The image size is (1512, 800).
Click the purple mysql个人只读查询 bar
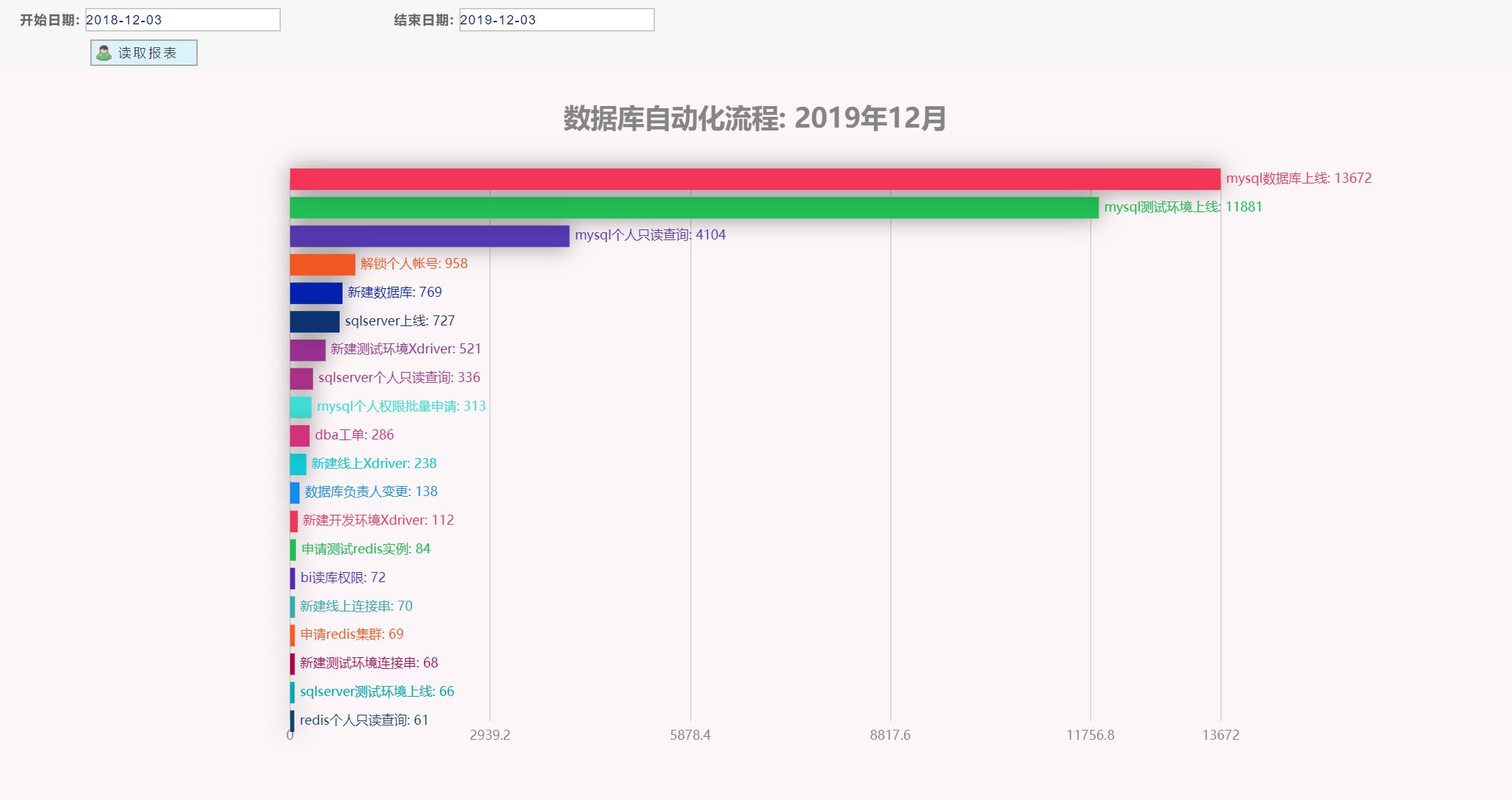[x=430, y=236]
